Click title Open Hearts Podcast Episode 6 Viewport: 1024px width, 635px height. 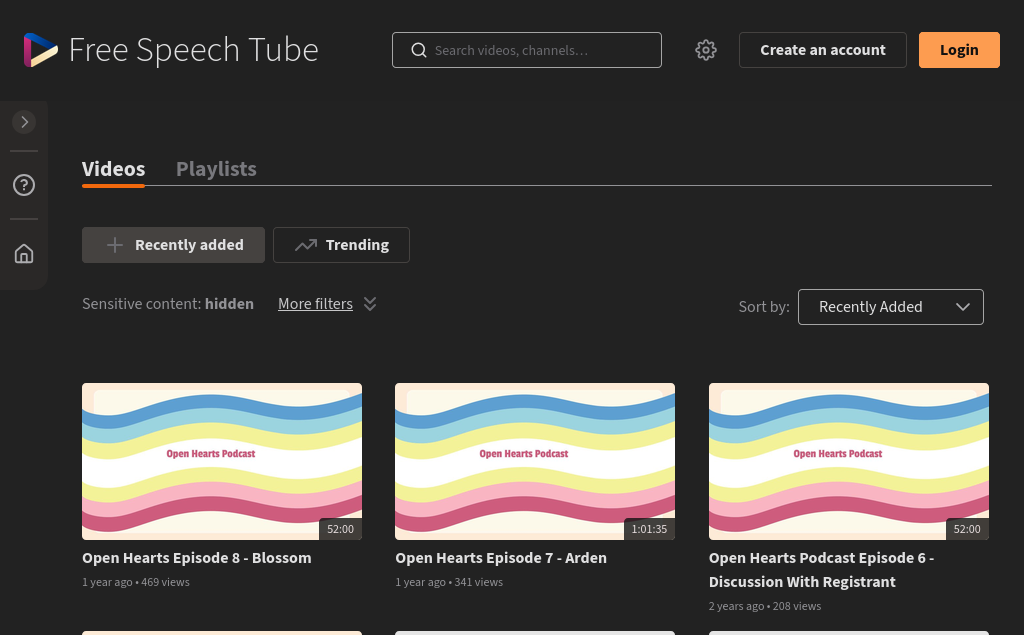click(822, 570)
